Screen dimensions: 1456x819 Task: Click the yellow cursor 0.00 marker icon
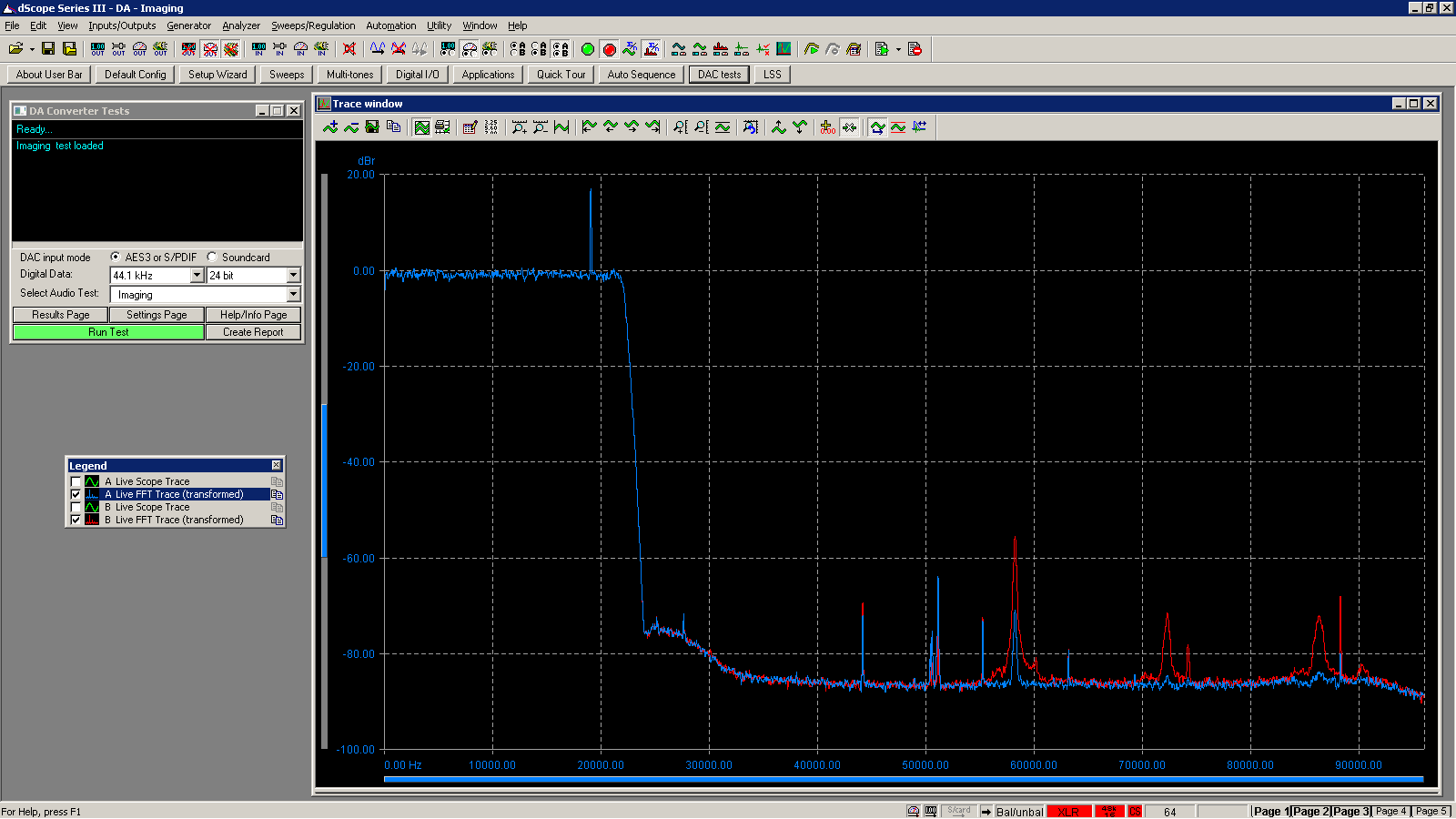pos(827,127)
